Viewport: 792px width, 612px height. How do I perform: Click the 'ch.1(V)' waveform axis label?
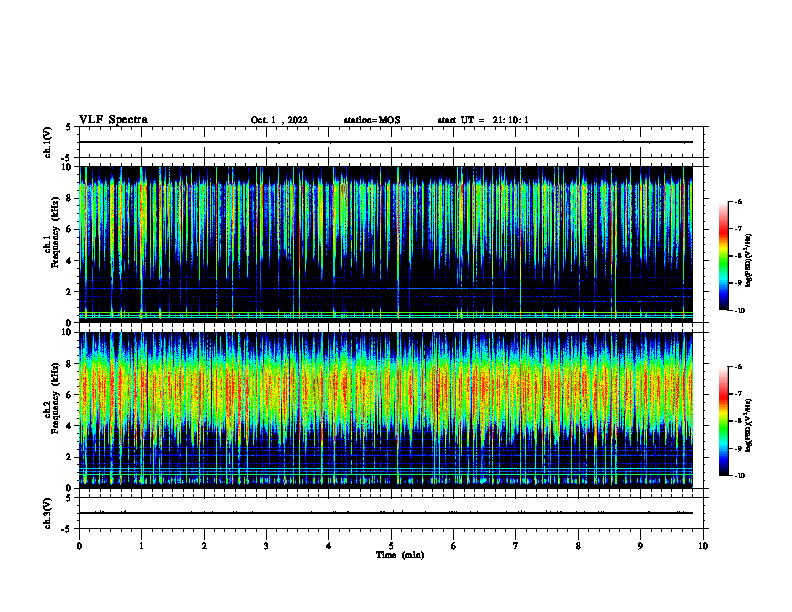click(48, 142)
